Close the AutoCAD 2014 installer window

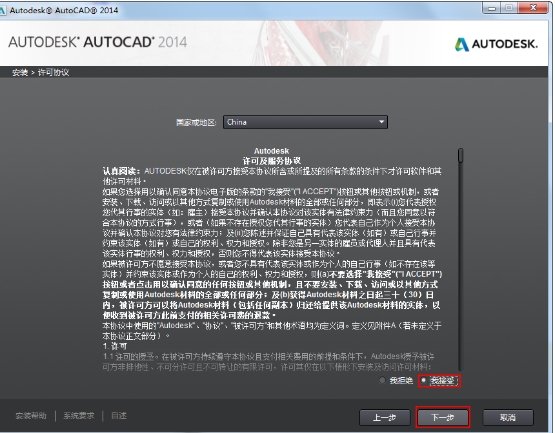point(533,8)
